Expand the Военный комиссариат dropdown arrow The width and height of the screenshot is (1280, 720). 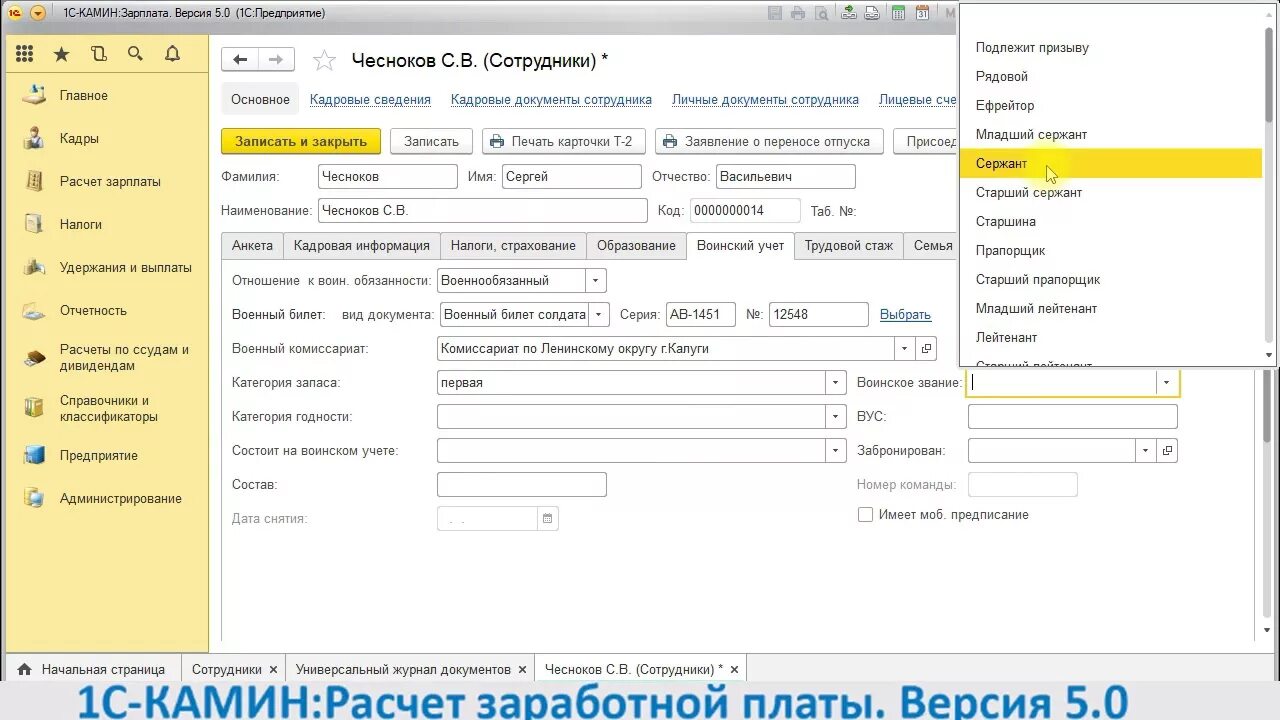pos(904,349)
